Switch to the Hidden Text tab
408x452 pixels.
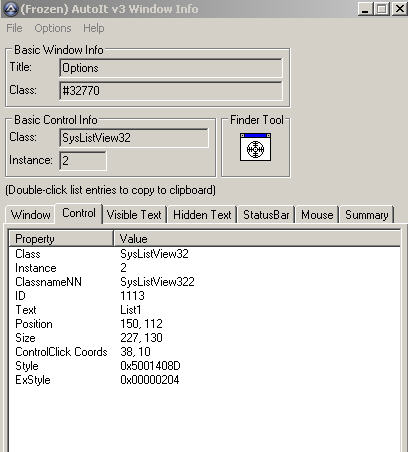click(x=202, y=215)
